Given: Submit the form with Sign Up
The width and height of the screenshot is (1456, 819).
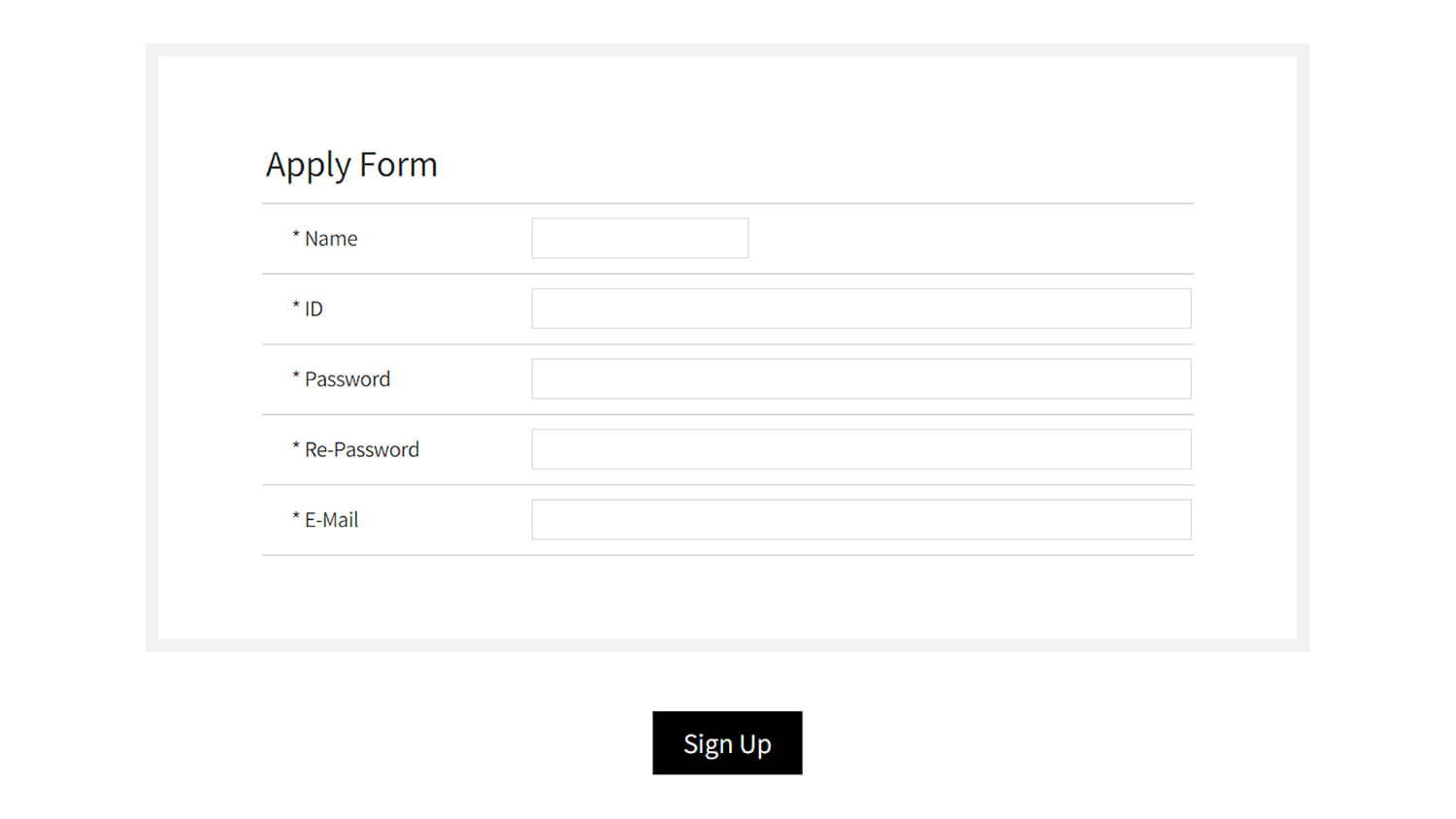Looking at the screenshot, I should 727,743.
